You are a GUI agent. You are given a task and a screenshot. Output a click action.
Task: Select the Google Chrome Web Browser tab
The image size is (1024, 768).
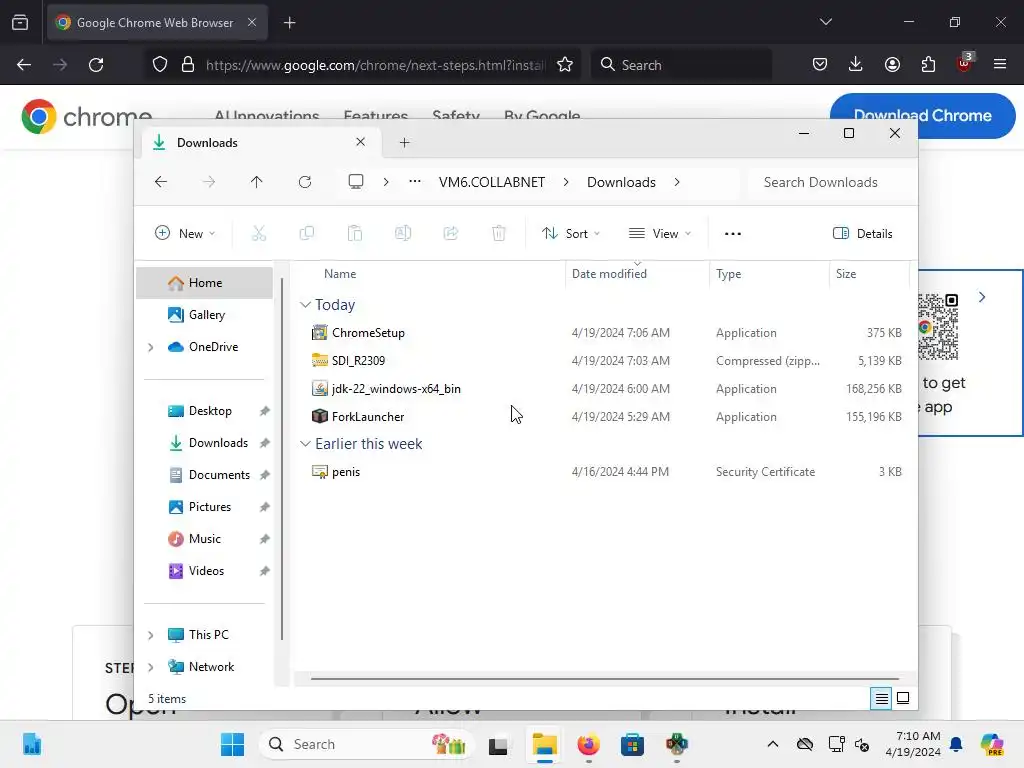coord(157,22)
